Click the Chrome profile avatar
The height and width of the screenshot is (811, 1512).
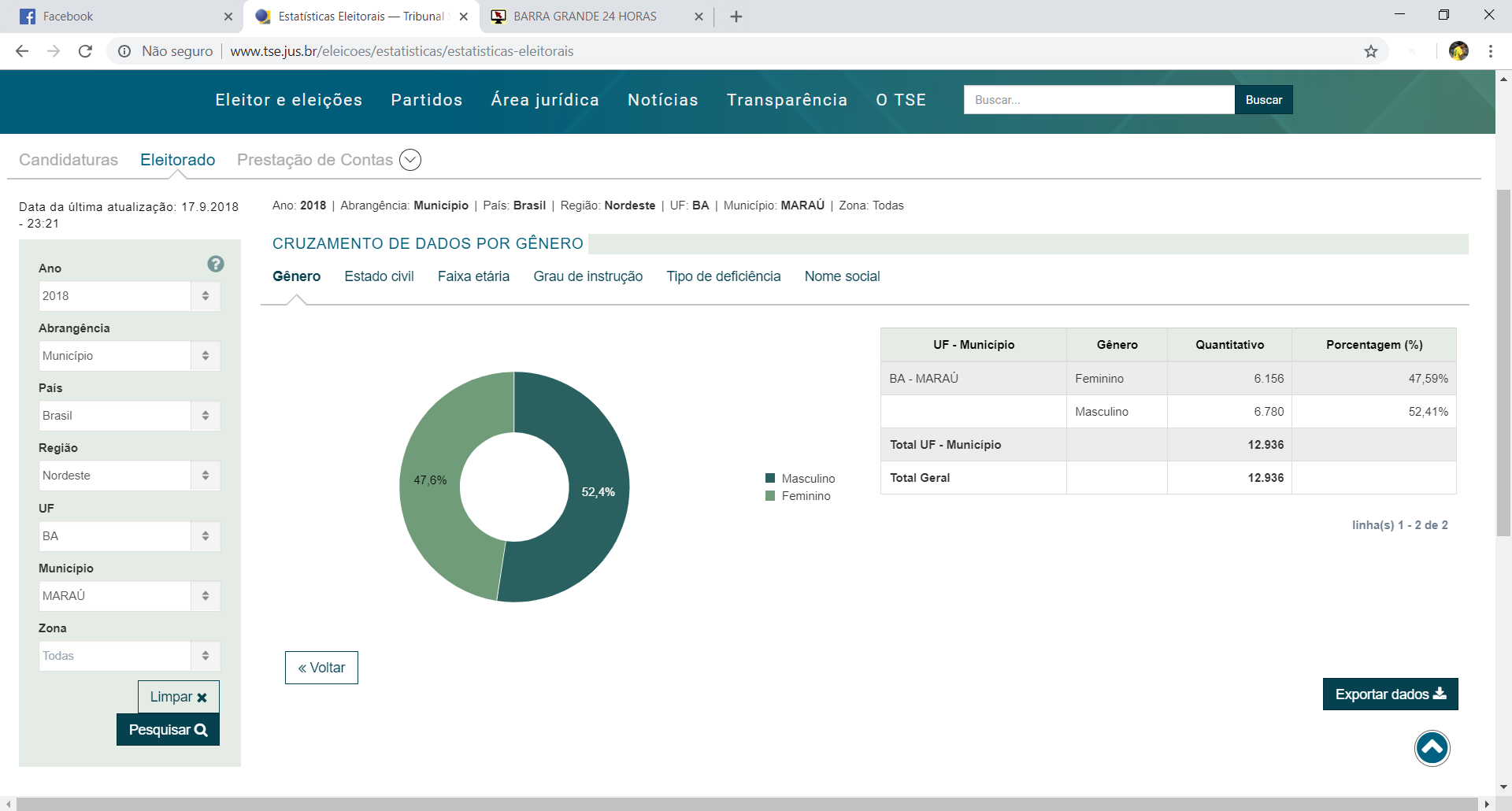1458,51
